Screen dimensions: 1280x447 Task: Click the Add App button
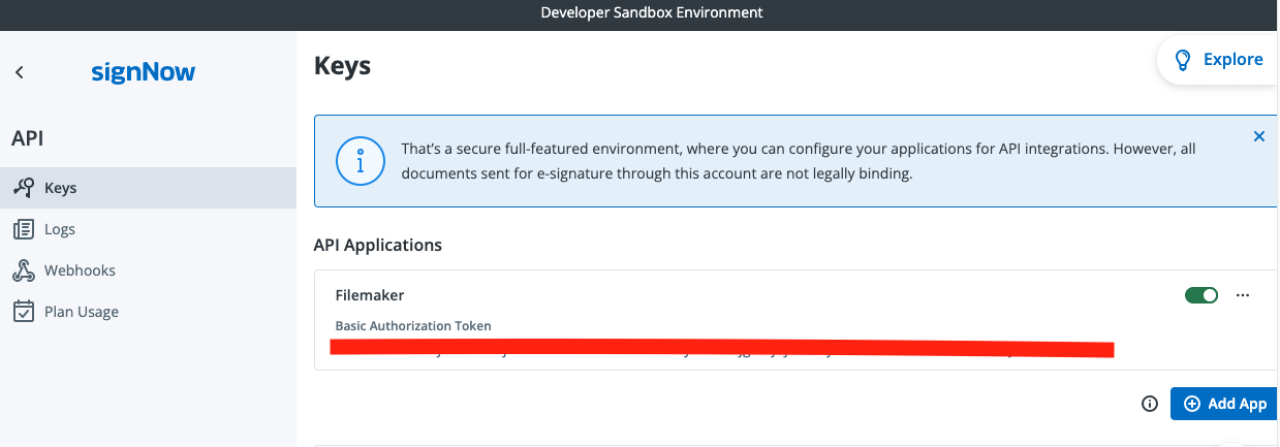point(1225,404)
